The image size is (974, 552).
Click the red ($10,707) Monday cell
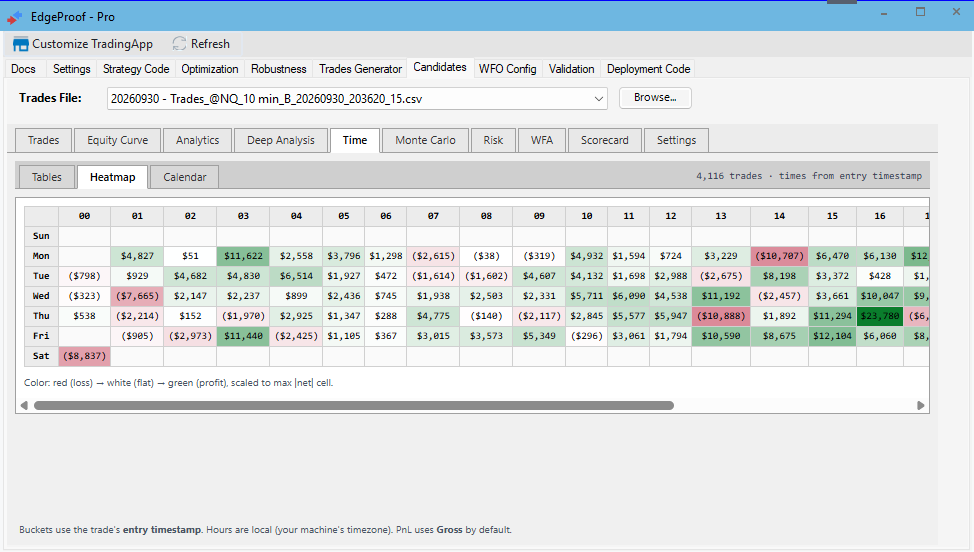[x=779, y=256]
